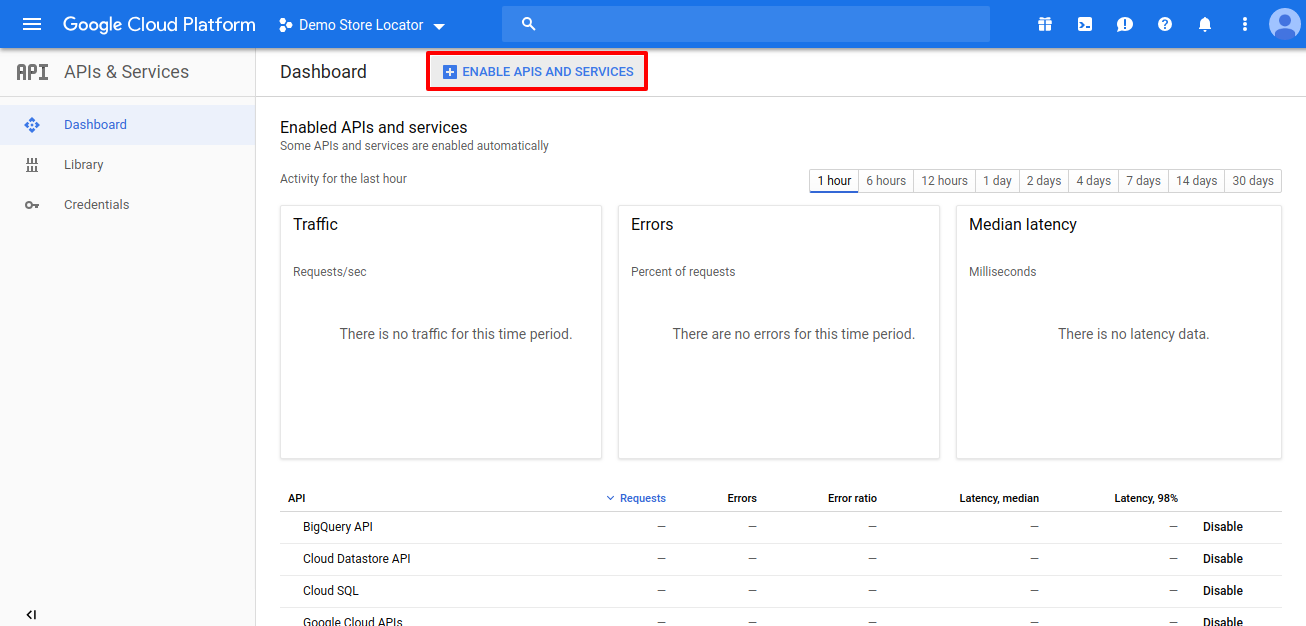Open Library in the sidebar
Image resolution: width=1306 pixels, height=626 pixels.
click(x=83, y=165)
